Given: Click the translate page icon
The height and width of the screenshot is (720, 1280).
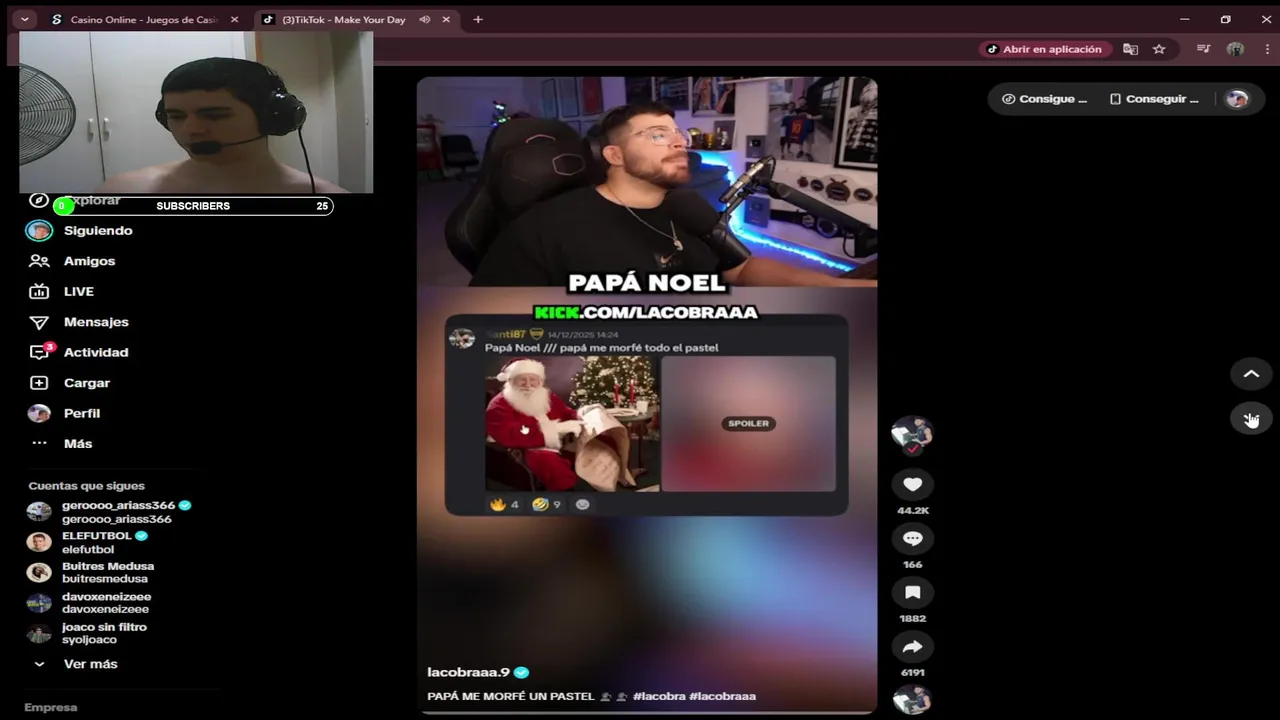Looking at the screenshot, I should pos(1130,49).
